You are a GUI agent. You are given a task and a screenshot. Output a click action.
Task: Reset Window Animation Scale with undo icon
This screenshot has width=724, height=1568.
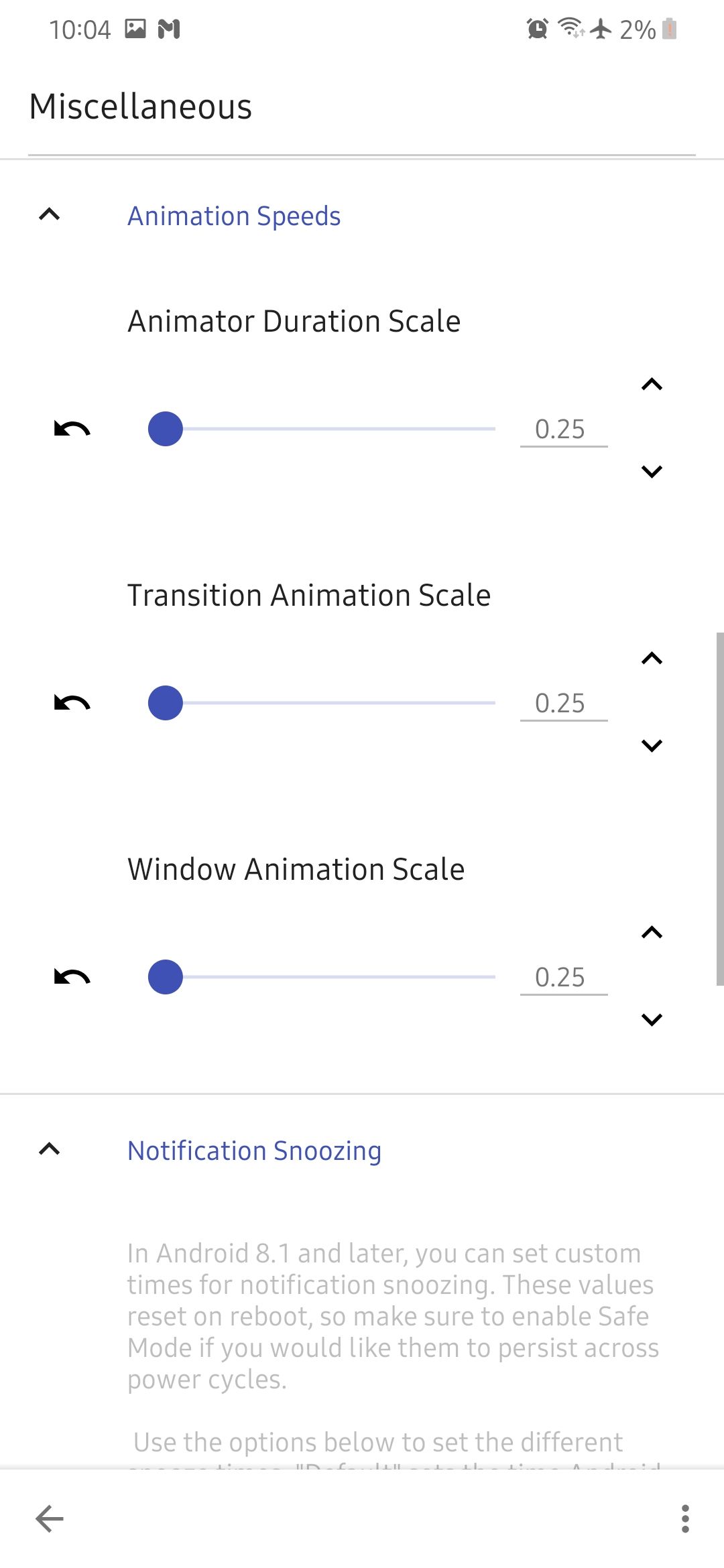[72, 977]
